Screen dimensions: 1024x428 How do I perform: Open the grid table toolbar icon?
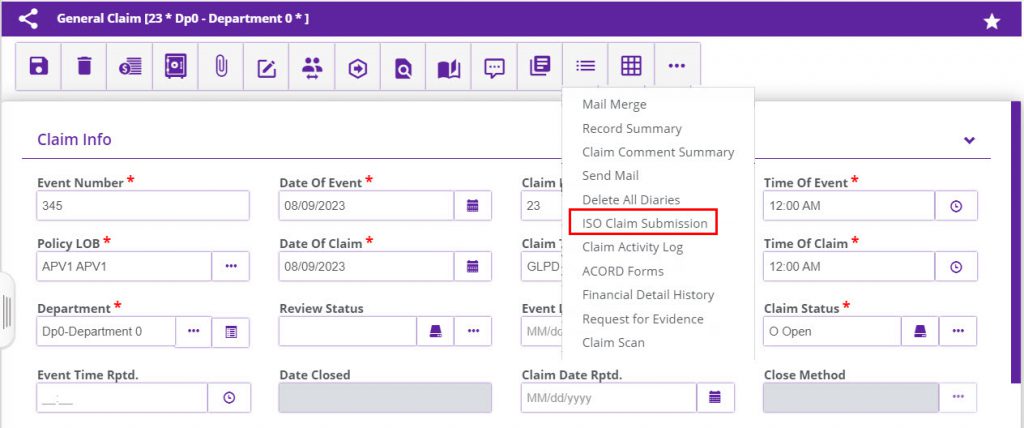point(631,66)
